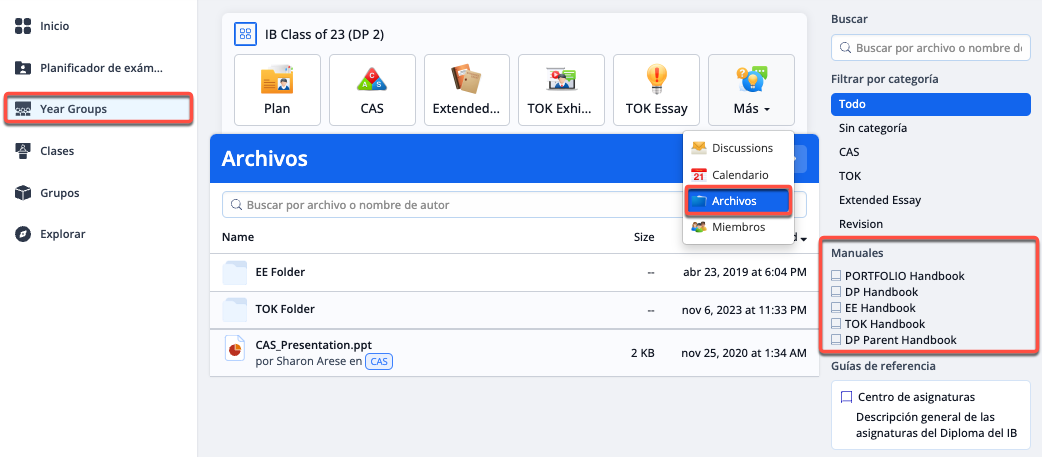Open the EE Folder icon
This screenshot has width=1042, height=457.
coord(235,272)
